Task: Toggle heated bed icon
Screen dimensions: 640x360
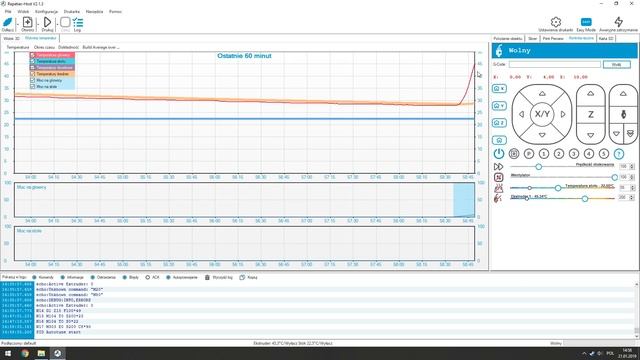Action: (x=498, y=188)
